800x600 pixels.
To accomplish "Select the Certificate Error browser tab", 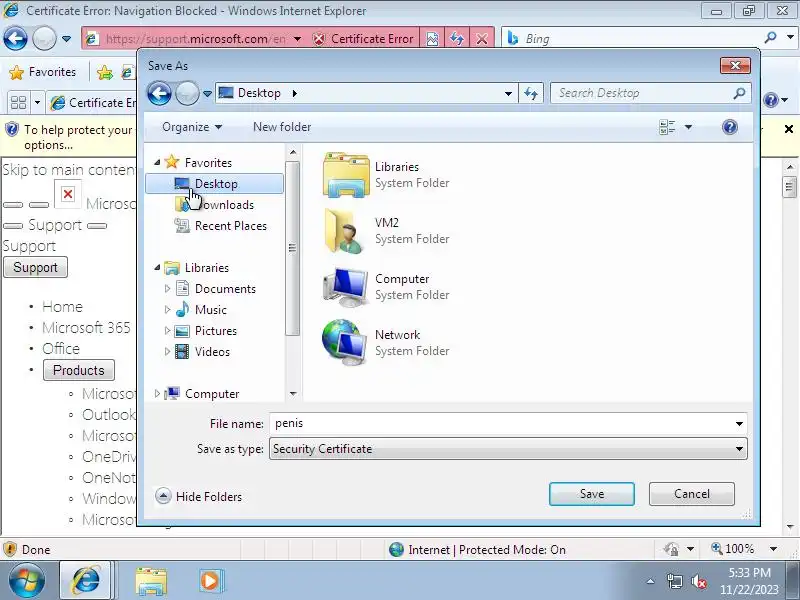I will 92,103.
